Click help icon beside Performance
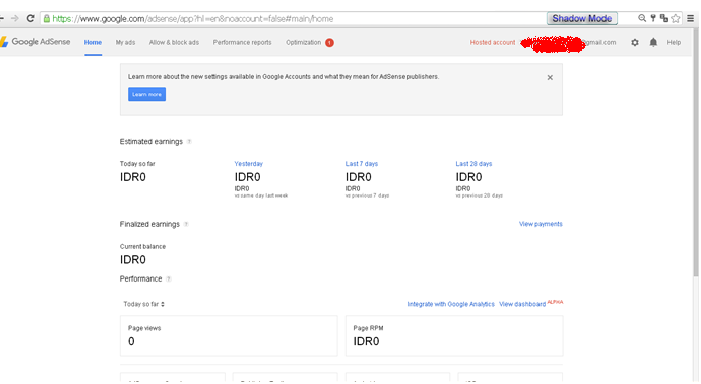Screen dimensions: 701x384 click(x=169, y=279)
